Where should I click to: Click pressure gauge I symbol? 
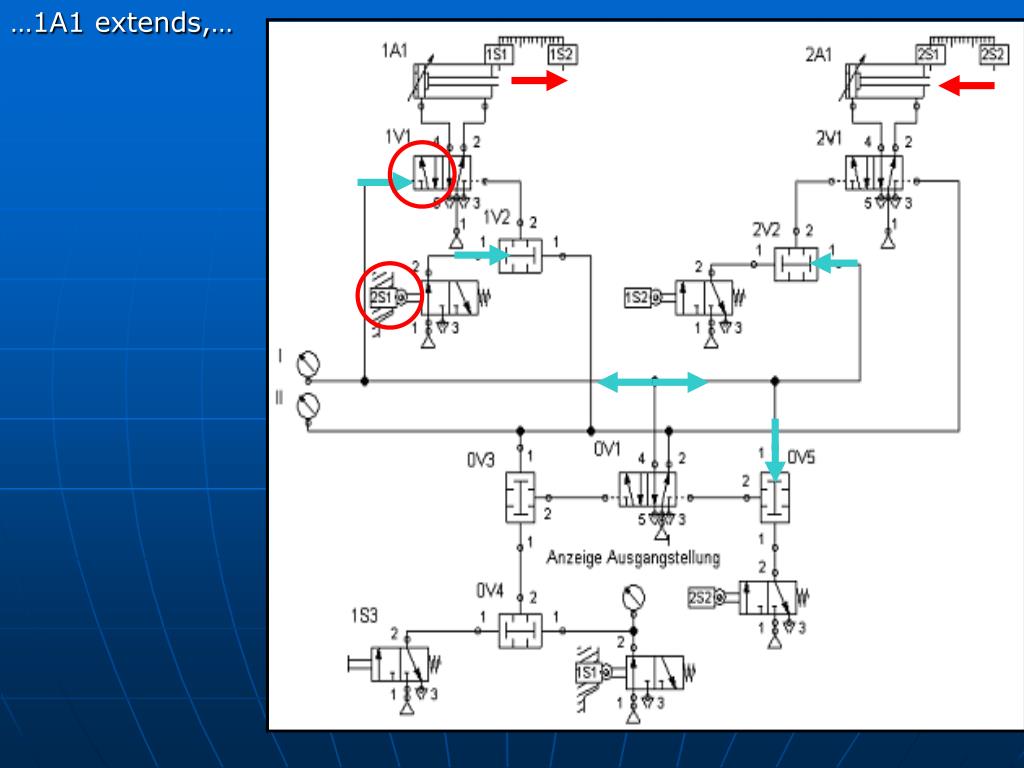tap(308, 364)
